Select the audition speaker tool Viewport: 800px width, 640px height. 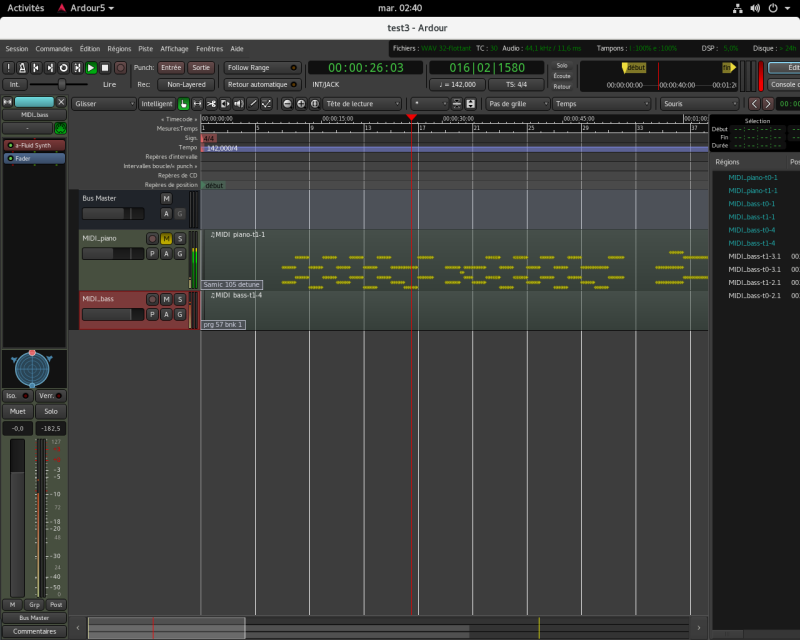click(x=239, y=103)
